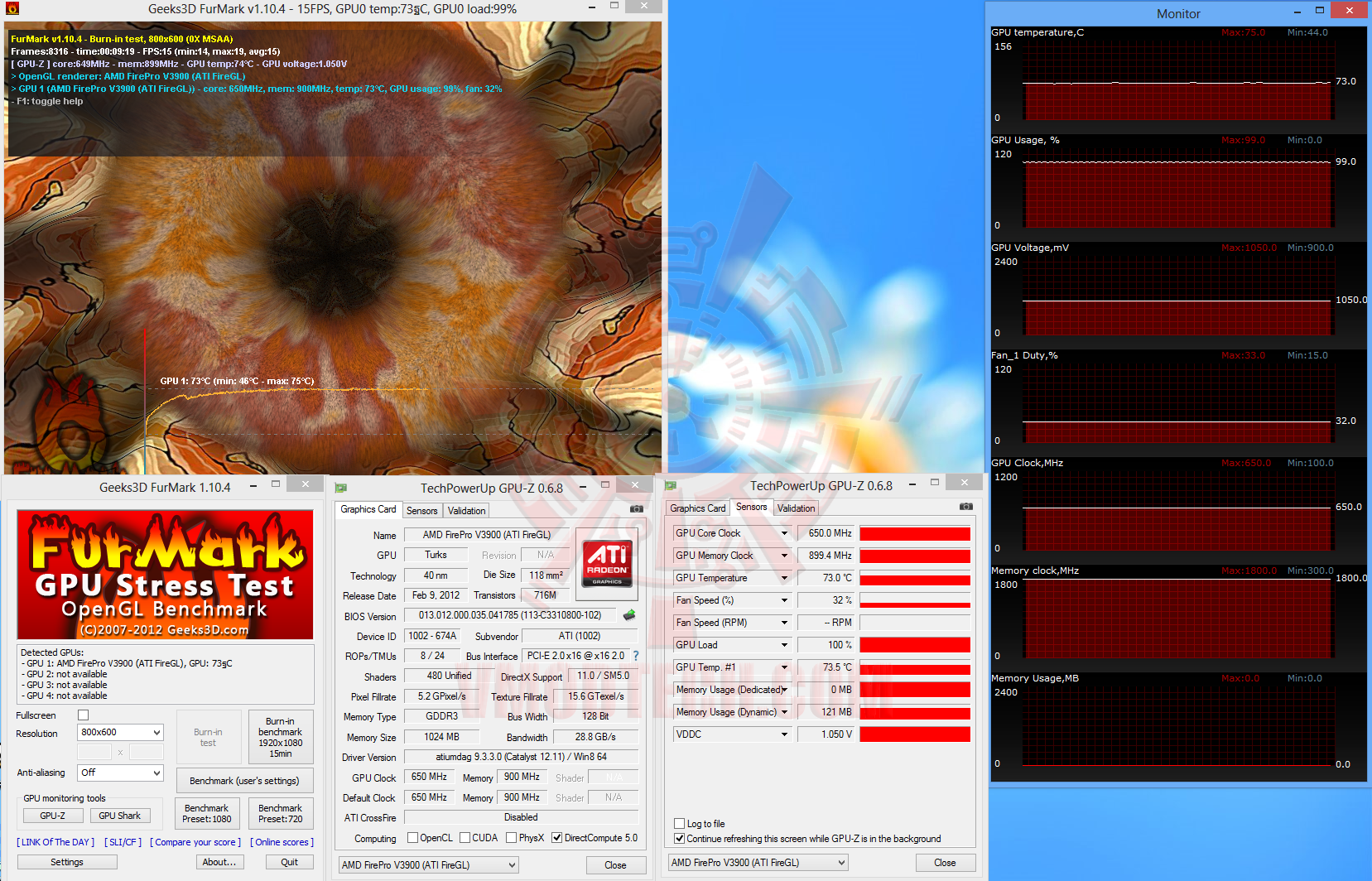The height and width of the screenshot is (881, 1372).
Task: Switch to Sensors tab in left GPU-Z window
Action: [x=422, y=511]
